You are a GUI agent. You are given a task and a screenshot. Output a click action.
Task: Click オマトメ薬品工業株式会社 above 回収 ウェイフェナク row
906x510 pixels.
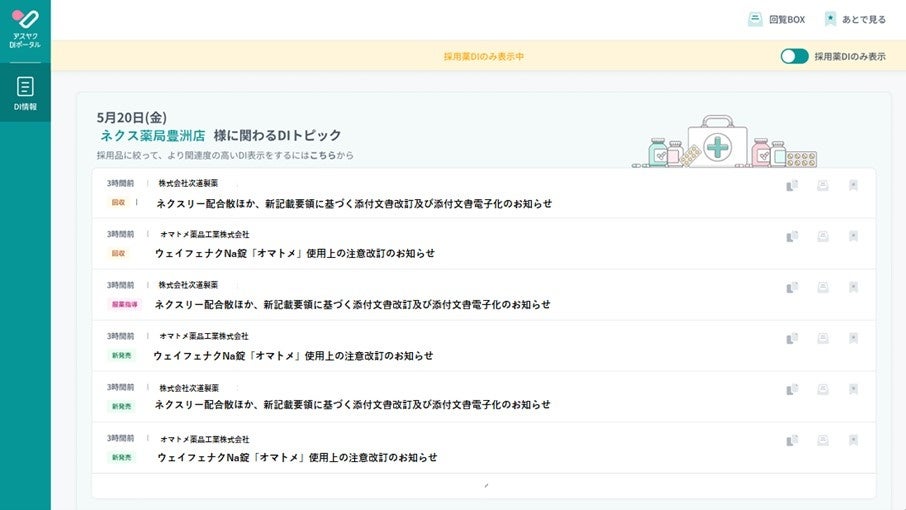205,234
